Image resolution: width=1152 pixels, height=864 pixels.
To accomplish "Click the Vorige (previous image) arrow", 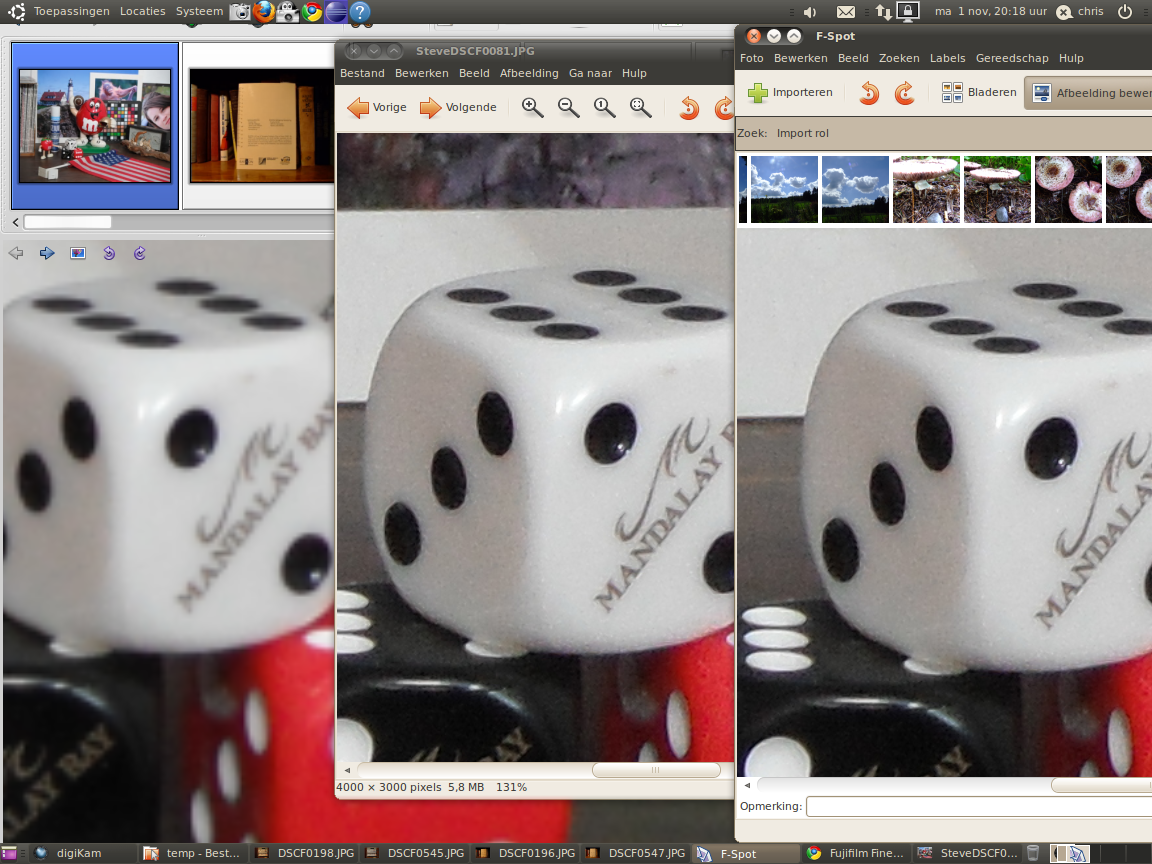I will tap(377, 107).
